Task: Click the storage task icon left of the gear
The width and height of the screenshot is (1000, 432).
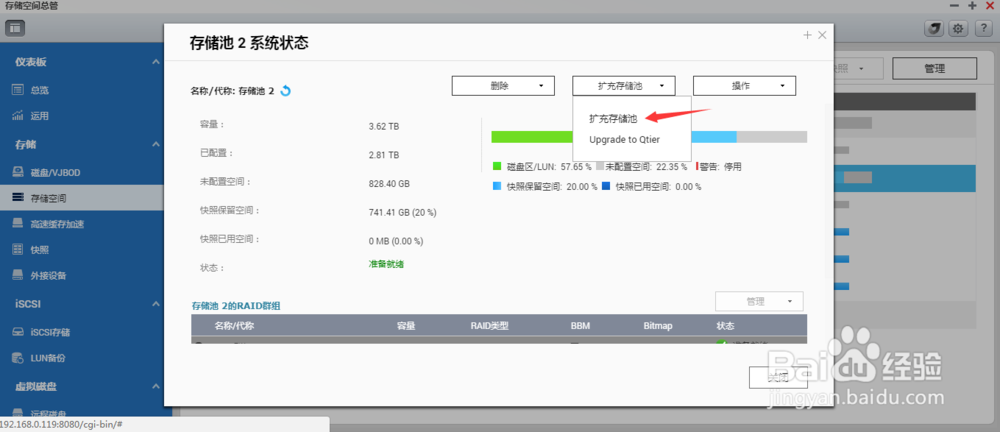Action: point(934,29)
